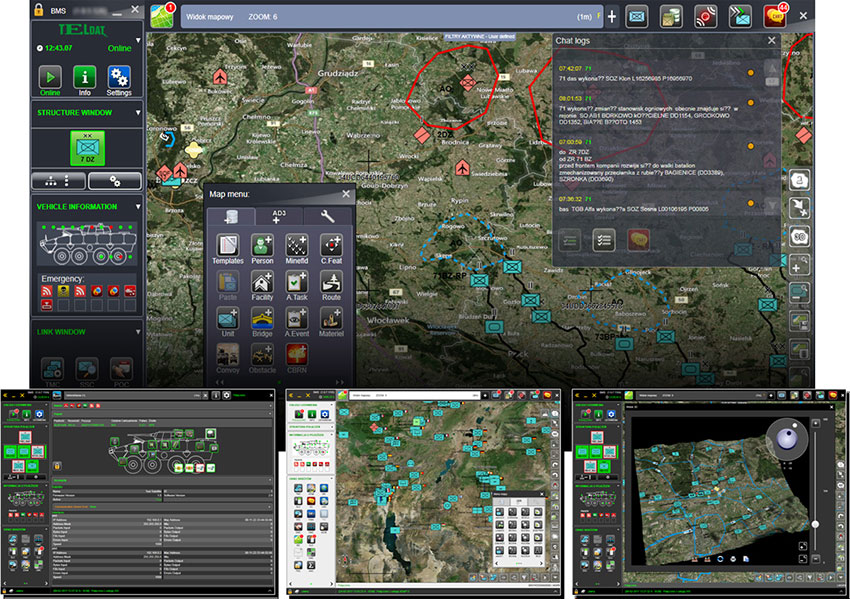Screen dimensions: 850x599
Task: Adjust the vertical zoom slider in 3D window
Action: 815,524
